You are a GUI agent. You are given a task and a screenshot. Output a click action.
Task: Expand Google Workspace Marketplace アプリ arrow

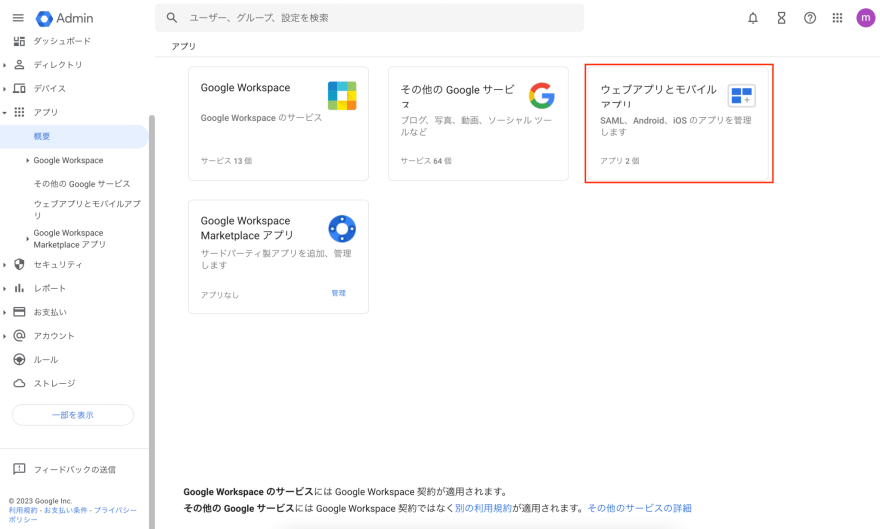point(28,239)
